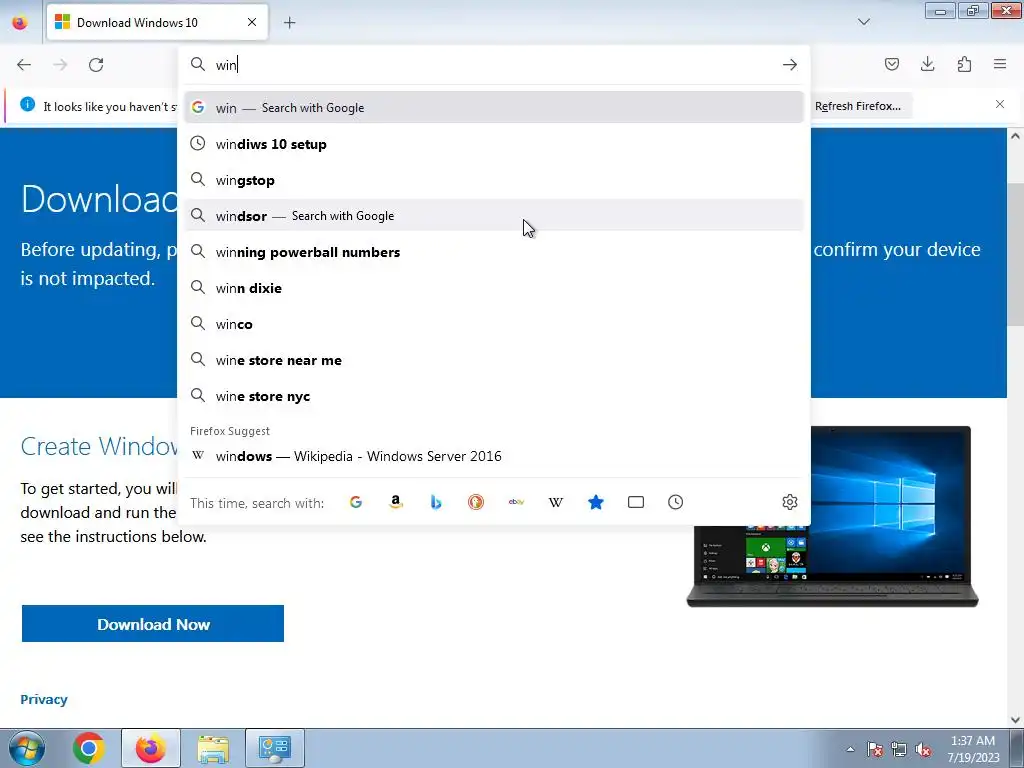Viewport: 1024px width, 768px height.
Task: Launch Chrome from the taskbar
Action: click(x=89, y=748)
